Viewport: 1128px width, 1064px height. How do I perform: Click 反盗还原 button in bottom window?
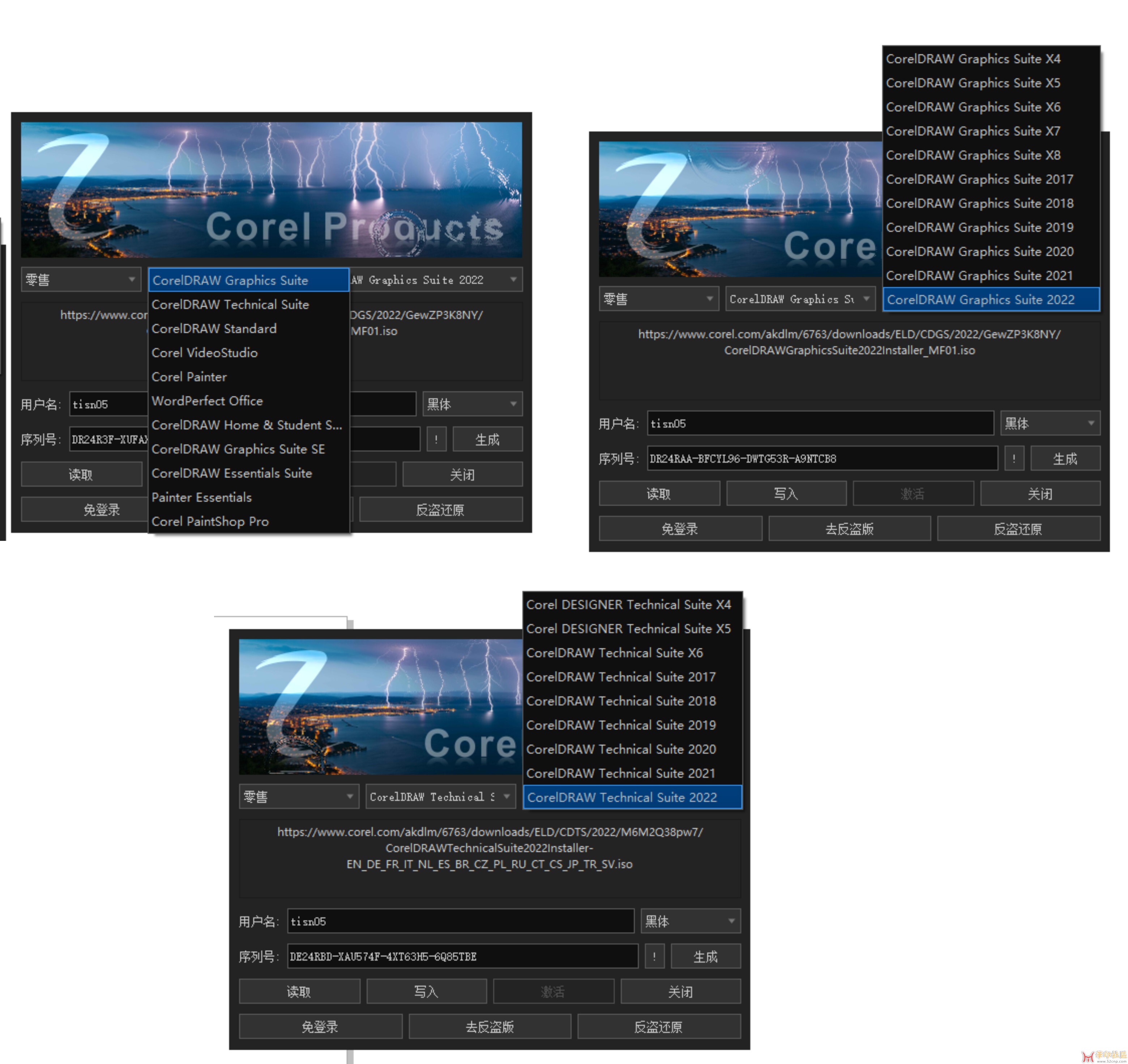(659, 1026)
